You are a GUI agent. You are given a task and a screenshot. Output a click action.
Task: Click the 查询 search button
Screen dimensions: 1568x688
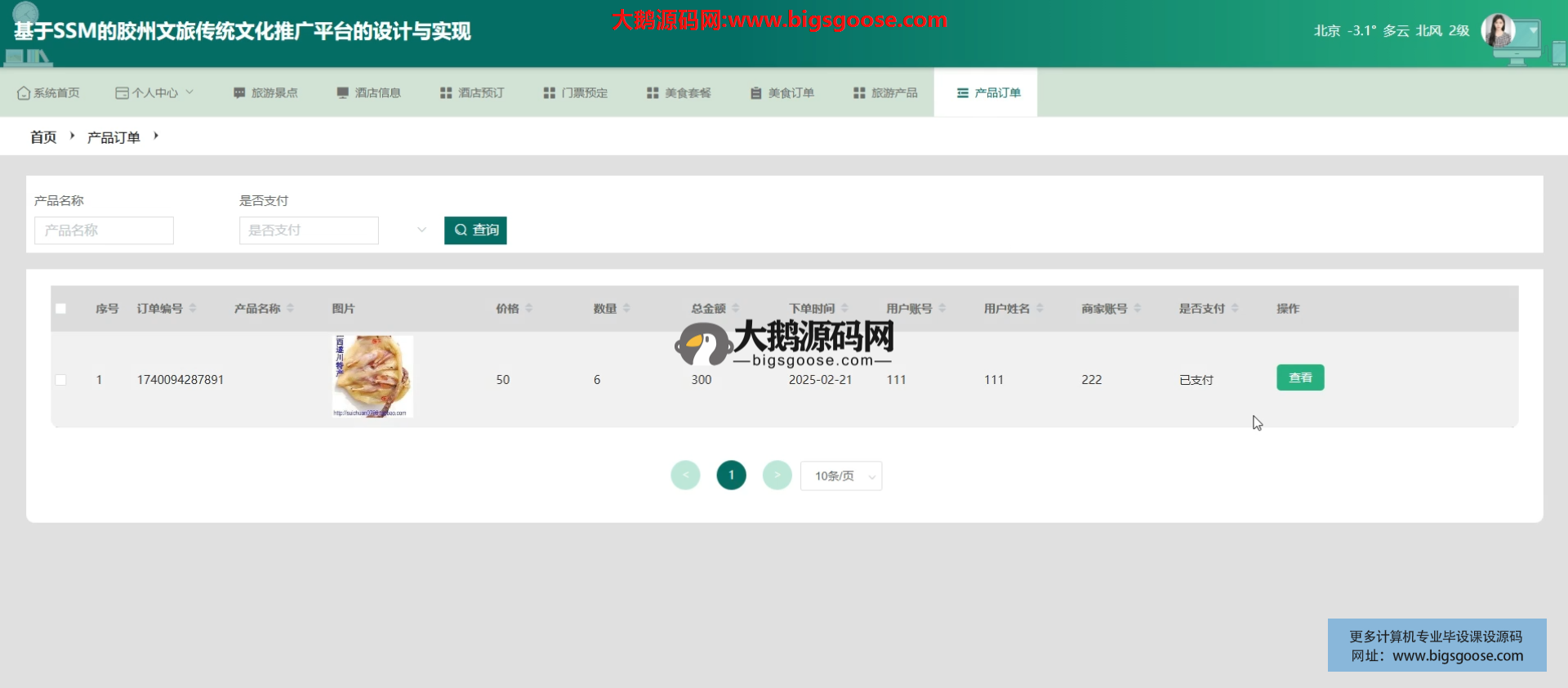click(x=475, y=230)
